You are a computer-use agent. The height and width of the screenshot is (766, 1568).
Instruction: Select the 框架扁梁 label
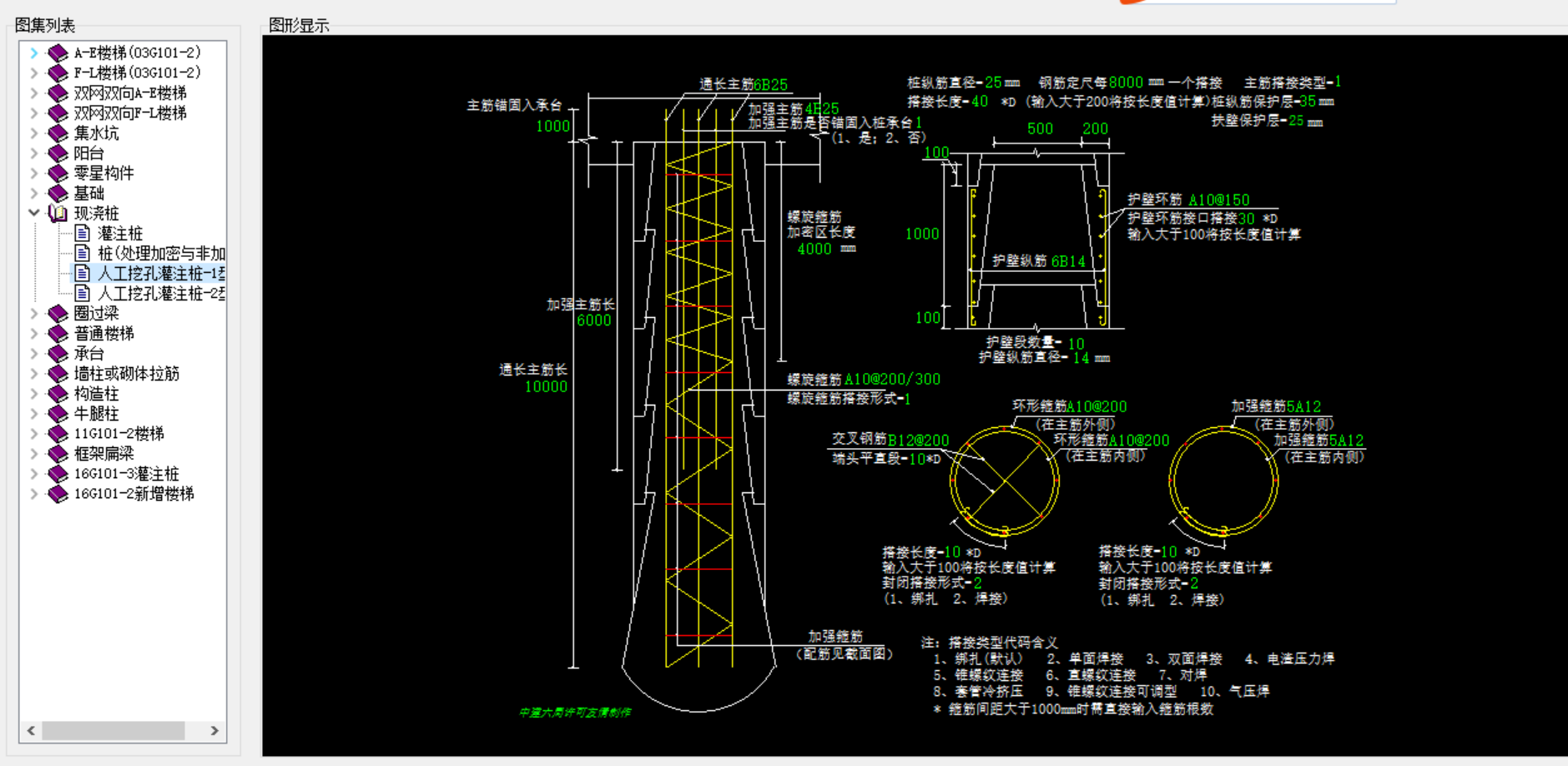point(103,454)
